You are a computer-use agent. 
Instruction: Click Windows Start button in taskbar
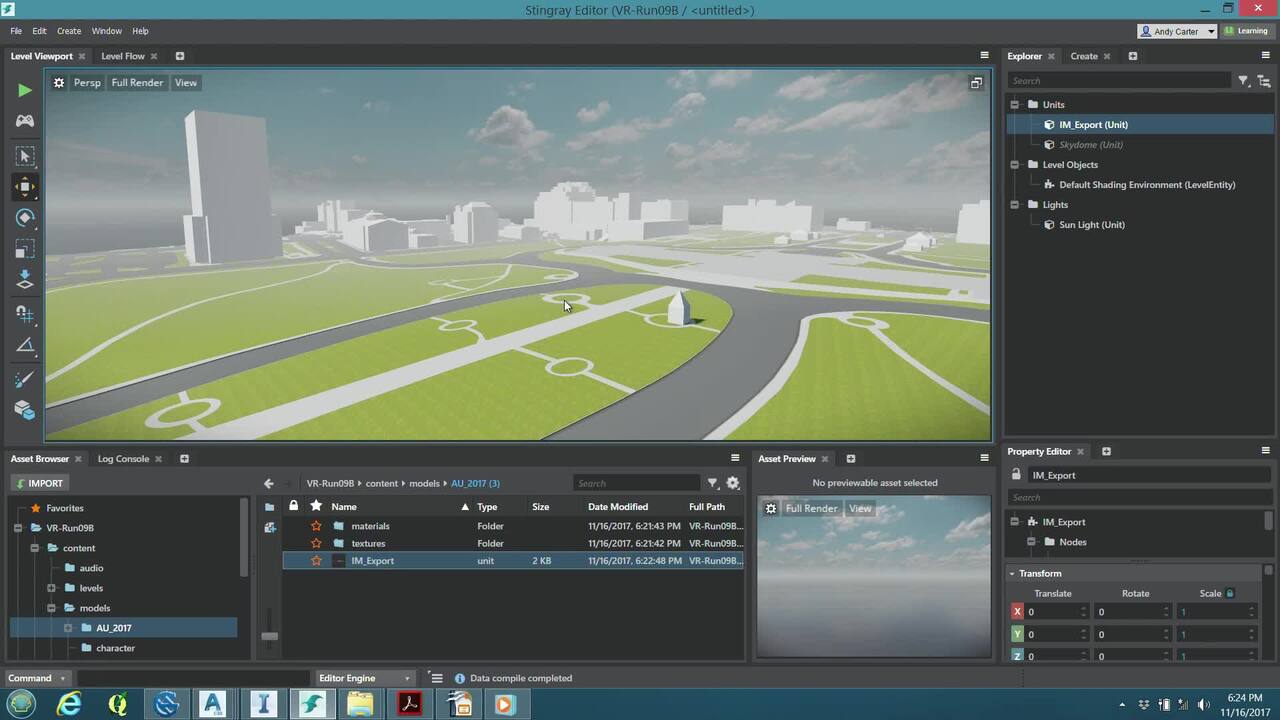click(x=21, y=704)
